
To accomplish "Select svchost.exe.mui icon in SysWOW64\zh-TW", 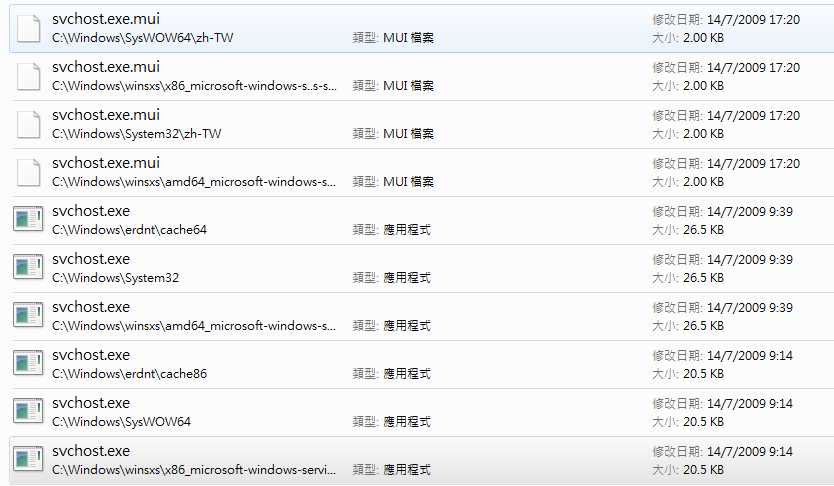I will click(x=28, y=28).
